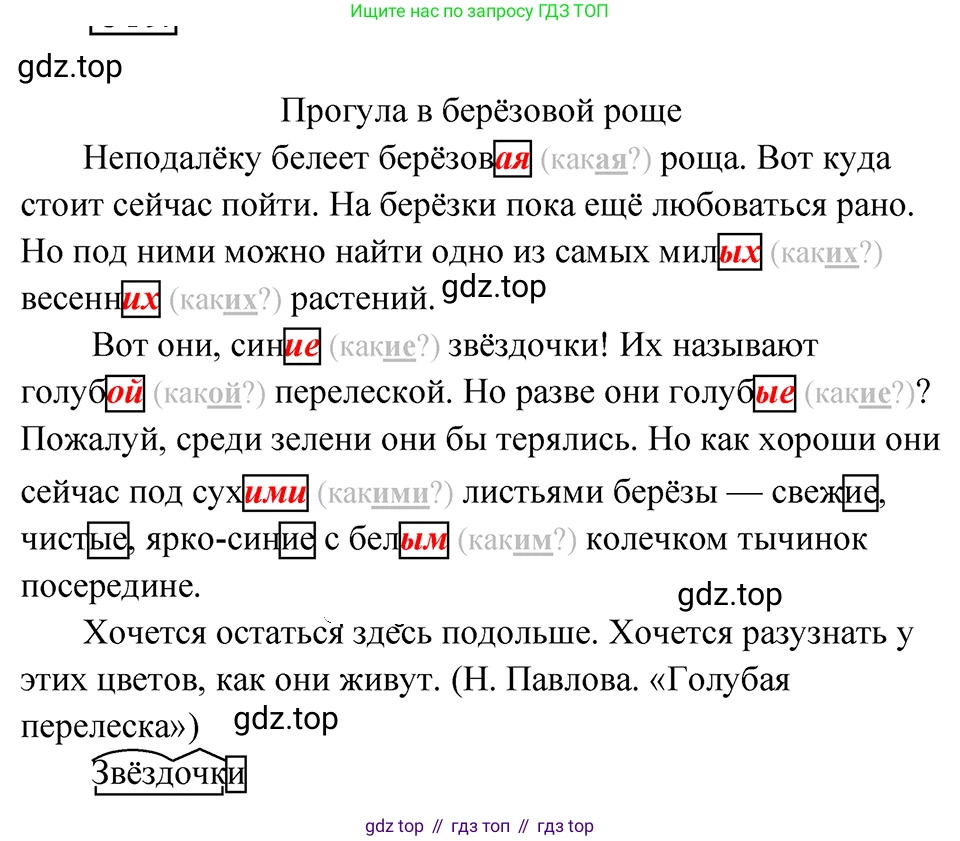960x841 pixels.
Task: Click the gray hint "(какая?)"
Action: [x=596, y=160]
